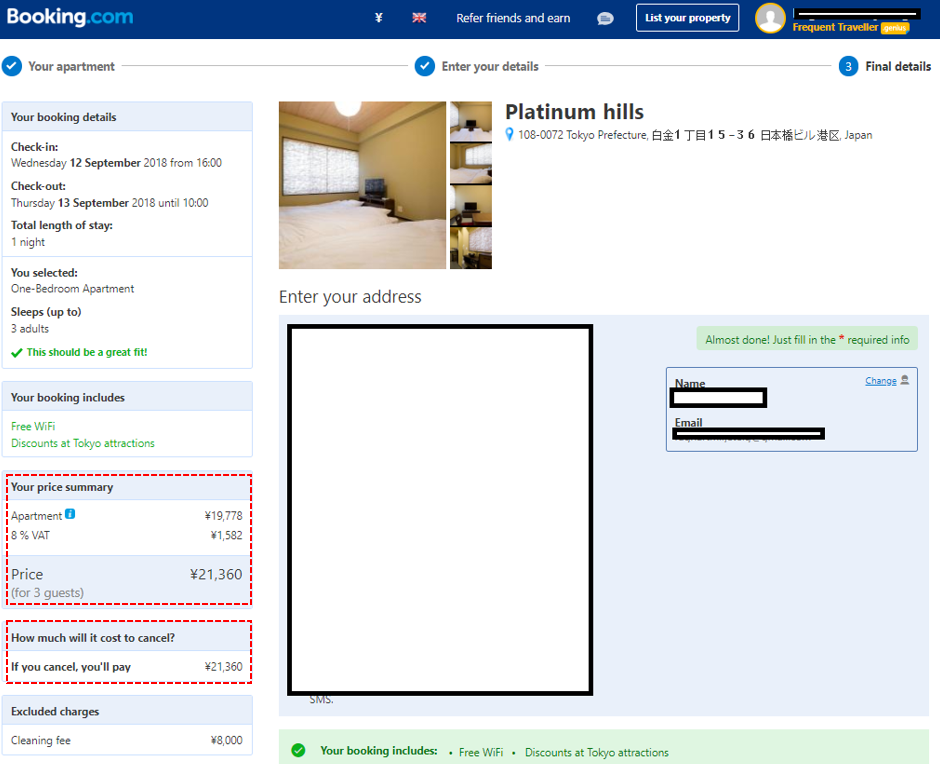Click the property address text
The image size is (940, 764).
(695, 135)
